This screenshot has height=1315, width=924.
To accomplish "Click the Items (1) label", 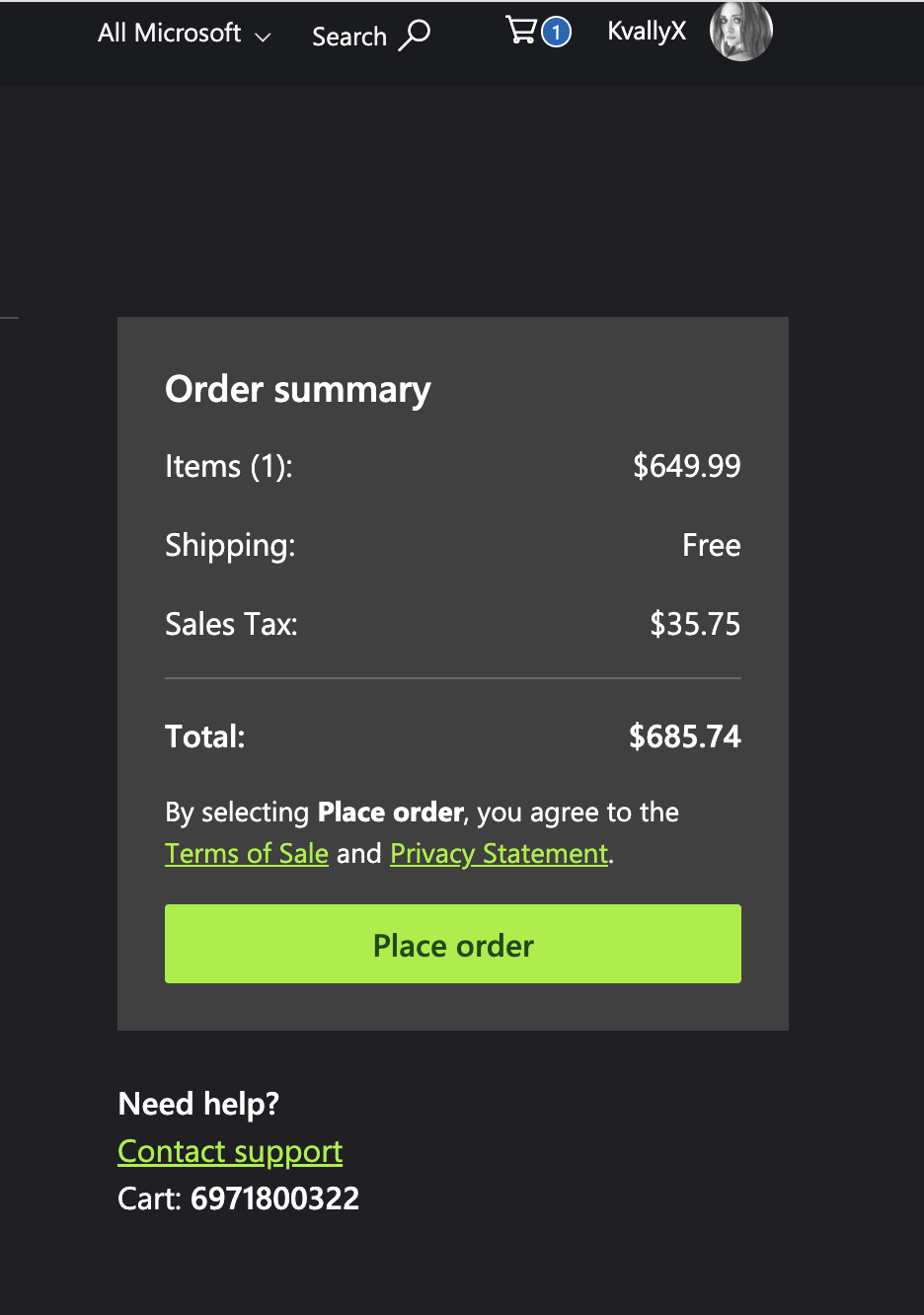I will pyautogui.click(x=229, y=466).
